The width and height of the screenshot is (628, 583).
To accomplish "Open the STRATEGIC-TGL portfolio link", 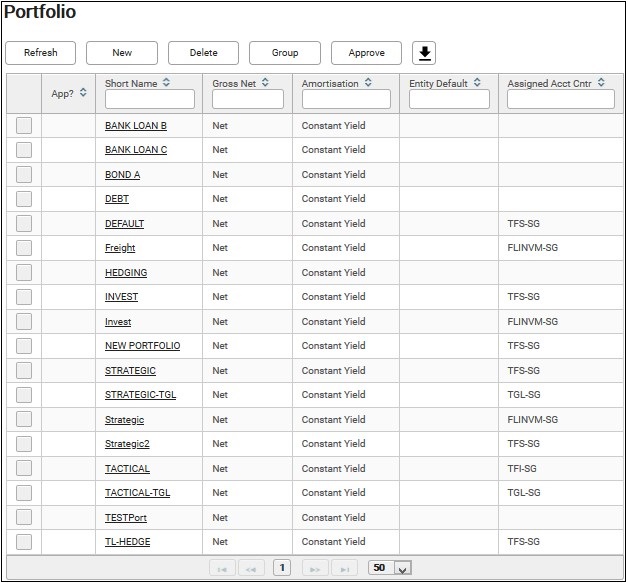I will 141,395.
